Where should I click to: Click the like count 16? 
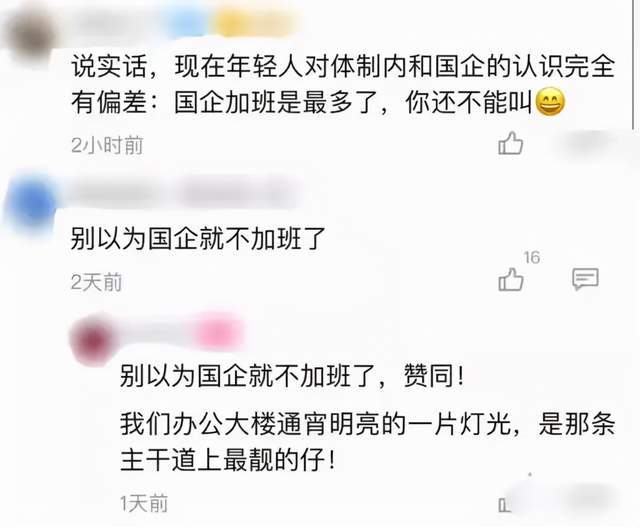(x=532, y=258)
